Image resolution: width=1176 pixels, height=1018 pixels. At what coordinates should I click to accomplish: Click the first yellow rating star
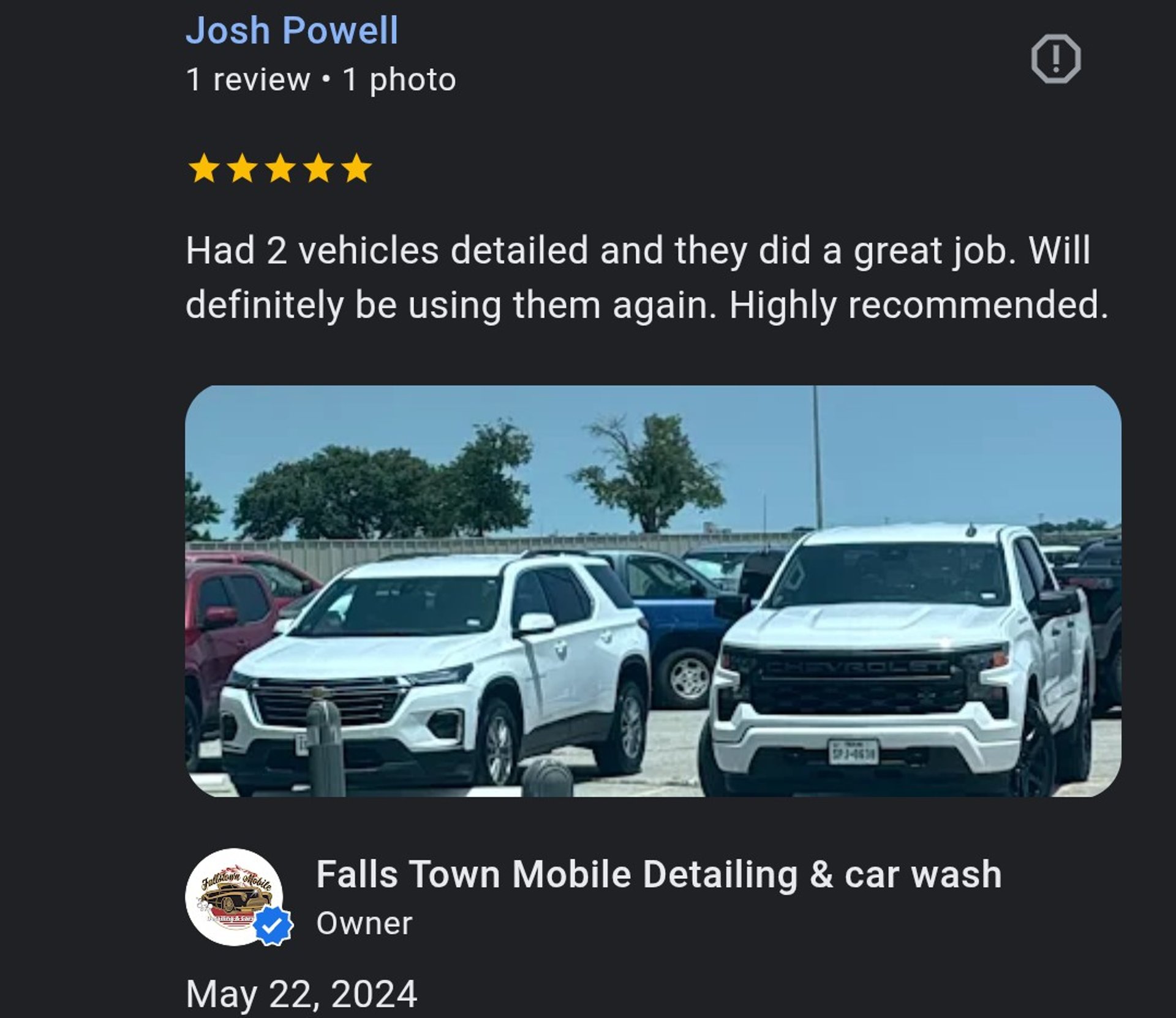203,168
